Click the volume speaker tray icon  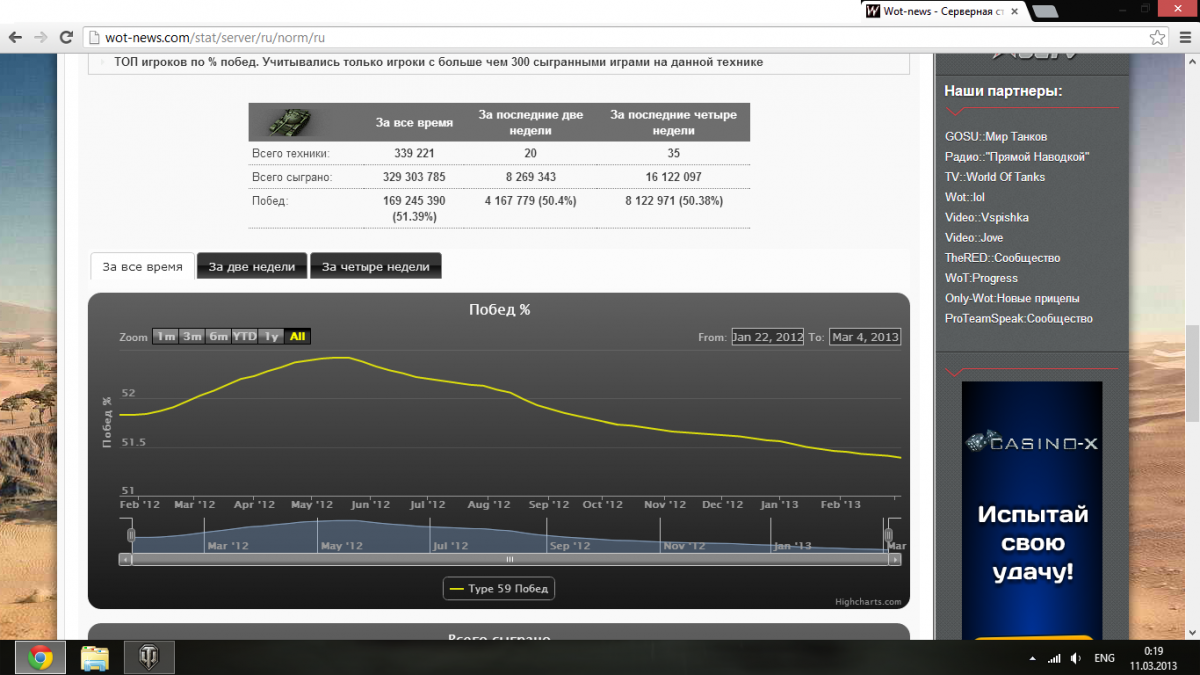(1075, 659)
